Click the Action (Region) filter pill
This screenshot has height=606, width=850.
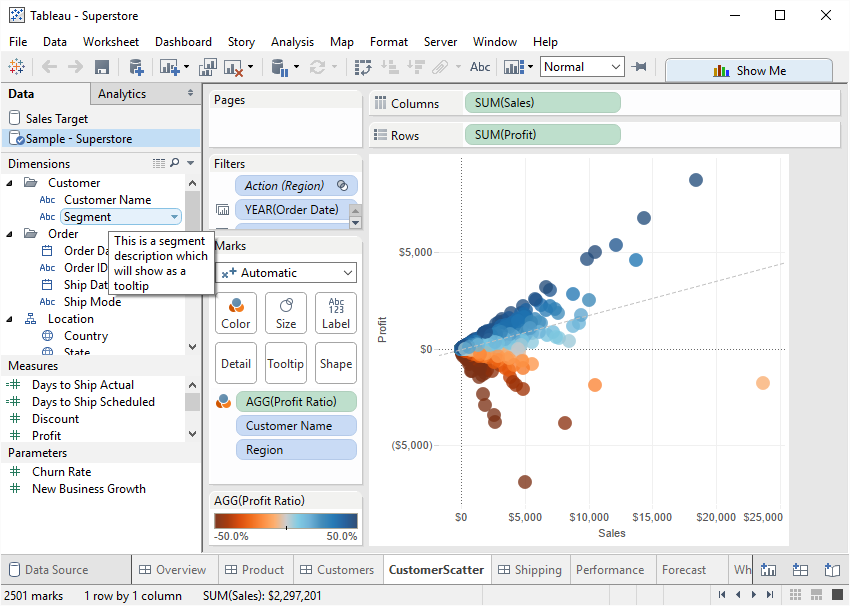click(x=296, y=185)
